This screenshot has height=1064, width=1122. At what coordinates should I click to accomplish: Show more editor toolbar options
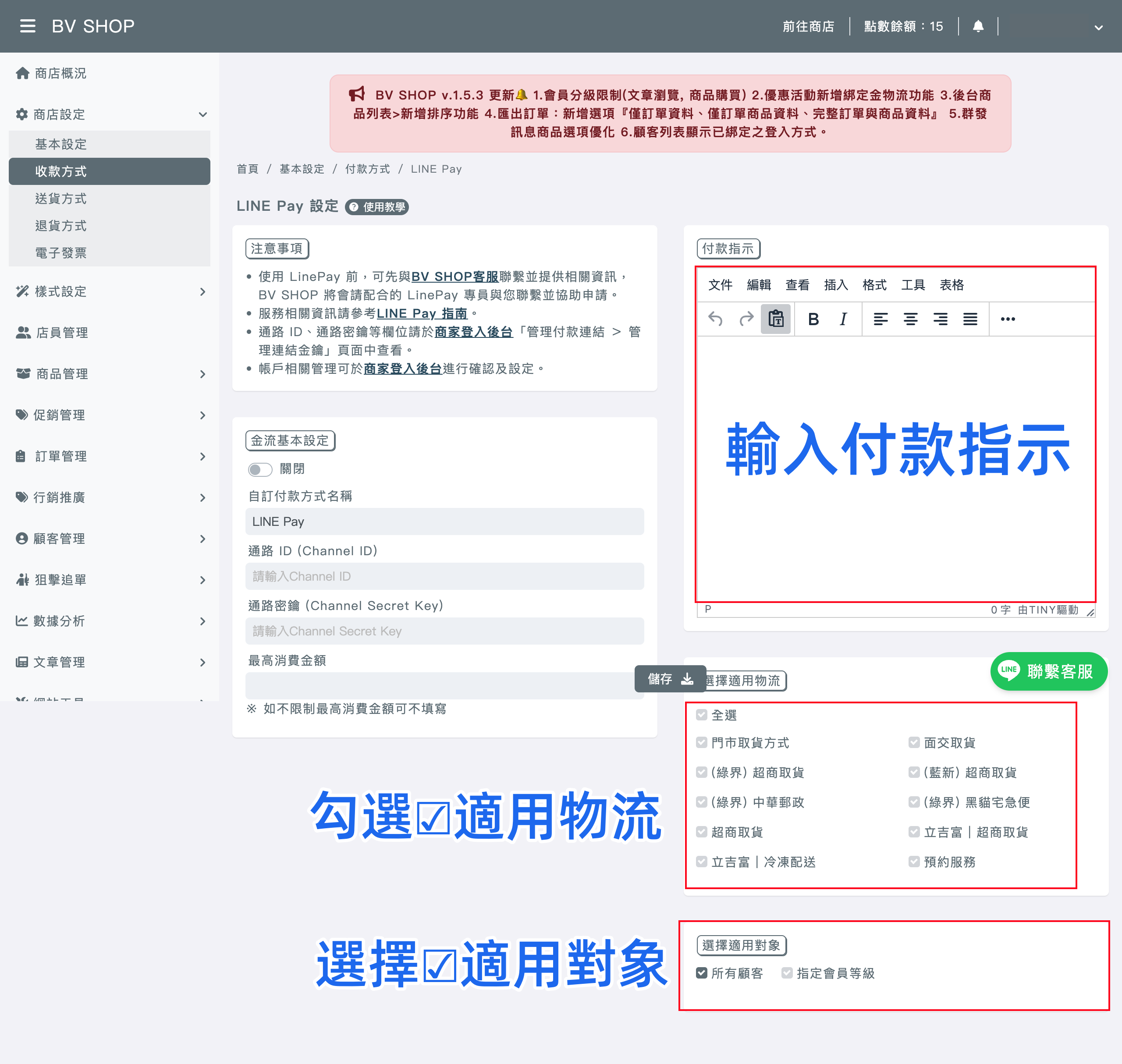point(1008,319)
